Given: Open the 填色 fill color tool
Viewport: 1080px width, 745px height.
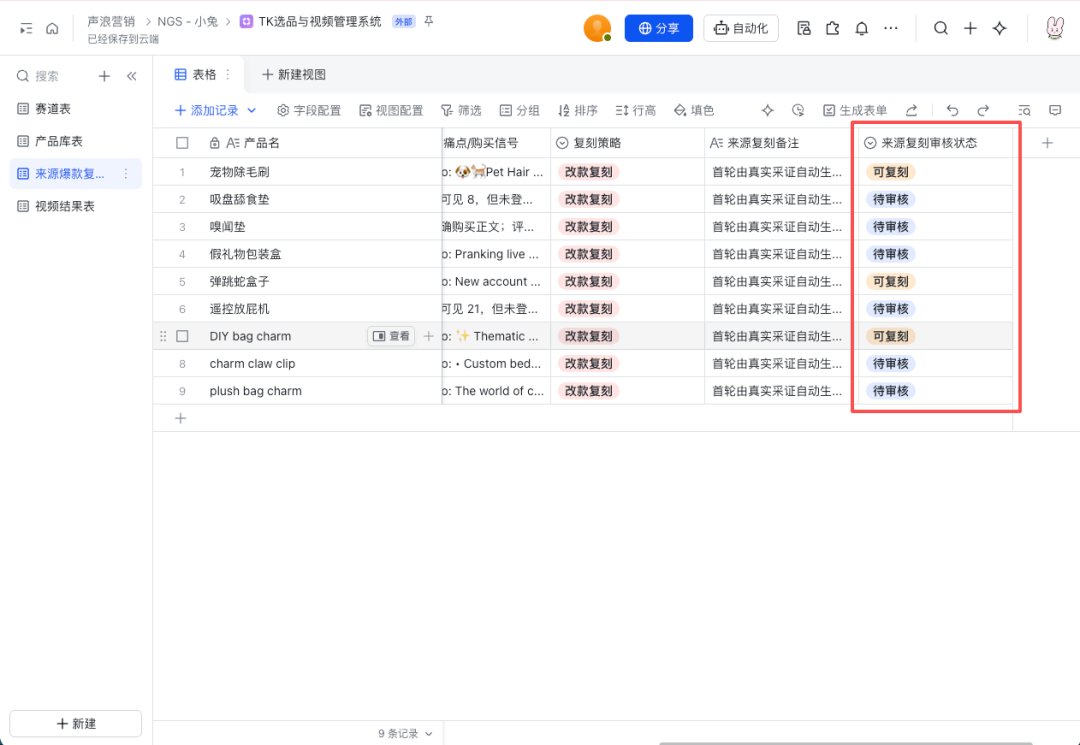Looking at the screenshot, I should point(694,110).
